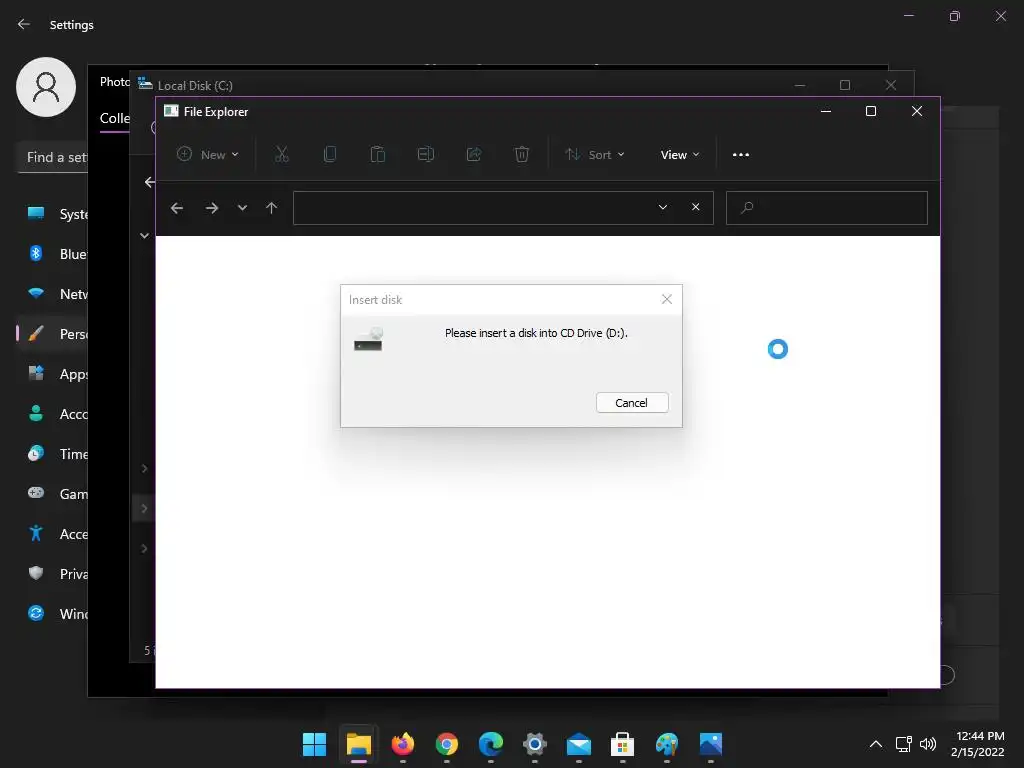This screenshot has width=1024, height=768.
Task: Open the Sort dropdown menu
Action: click(595, 155)
